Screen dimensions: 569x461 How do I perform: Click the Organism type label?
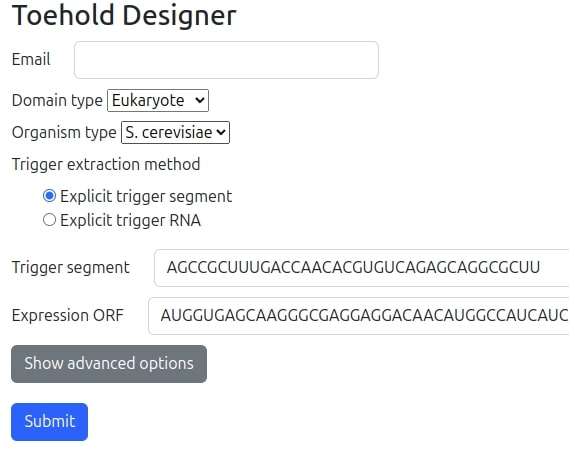pyautogui.click(x=64, y=132)
